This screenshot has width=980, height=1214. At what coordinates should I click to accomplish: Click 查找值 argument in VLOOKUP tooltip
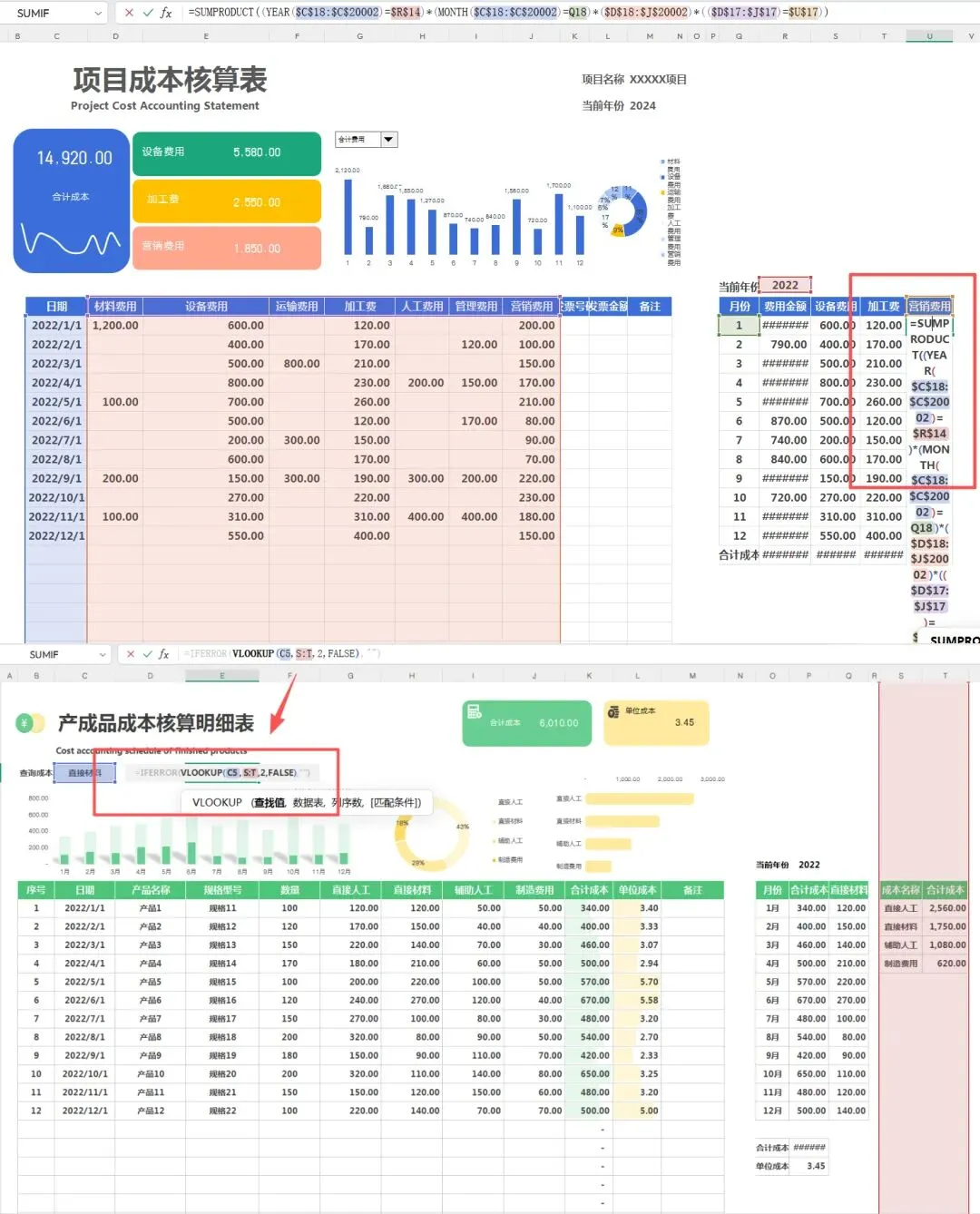(x=269, y=803)
